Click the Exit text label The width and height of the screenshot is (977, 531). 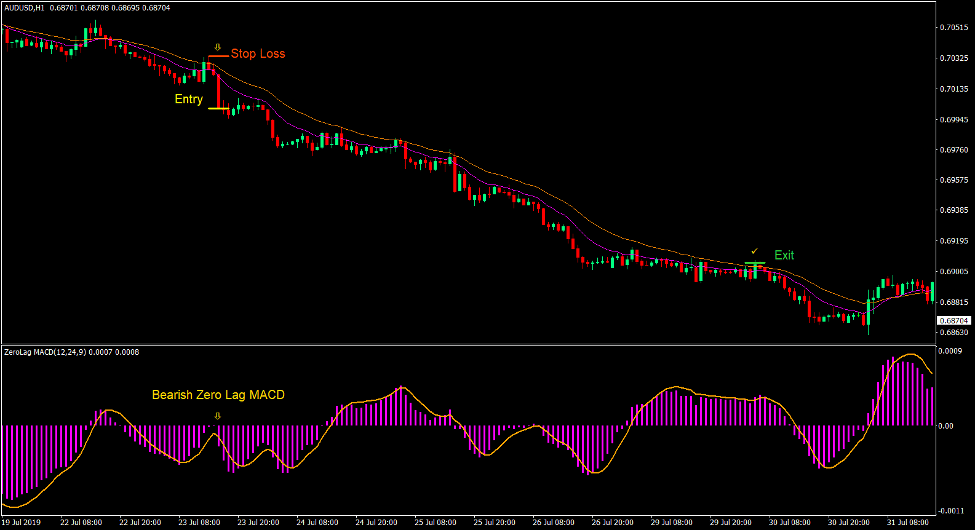(784, 255)
